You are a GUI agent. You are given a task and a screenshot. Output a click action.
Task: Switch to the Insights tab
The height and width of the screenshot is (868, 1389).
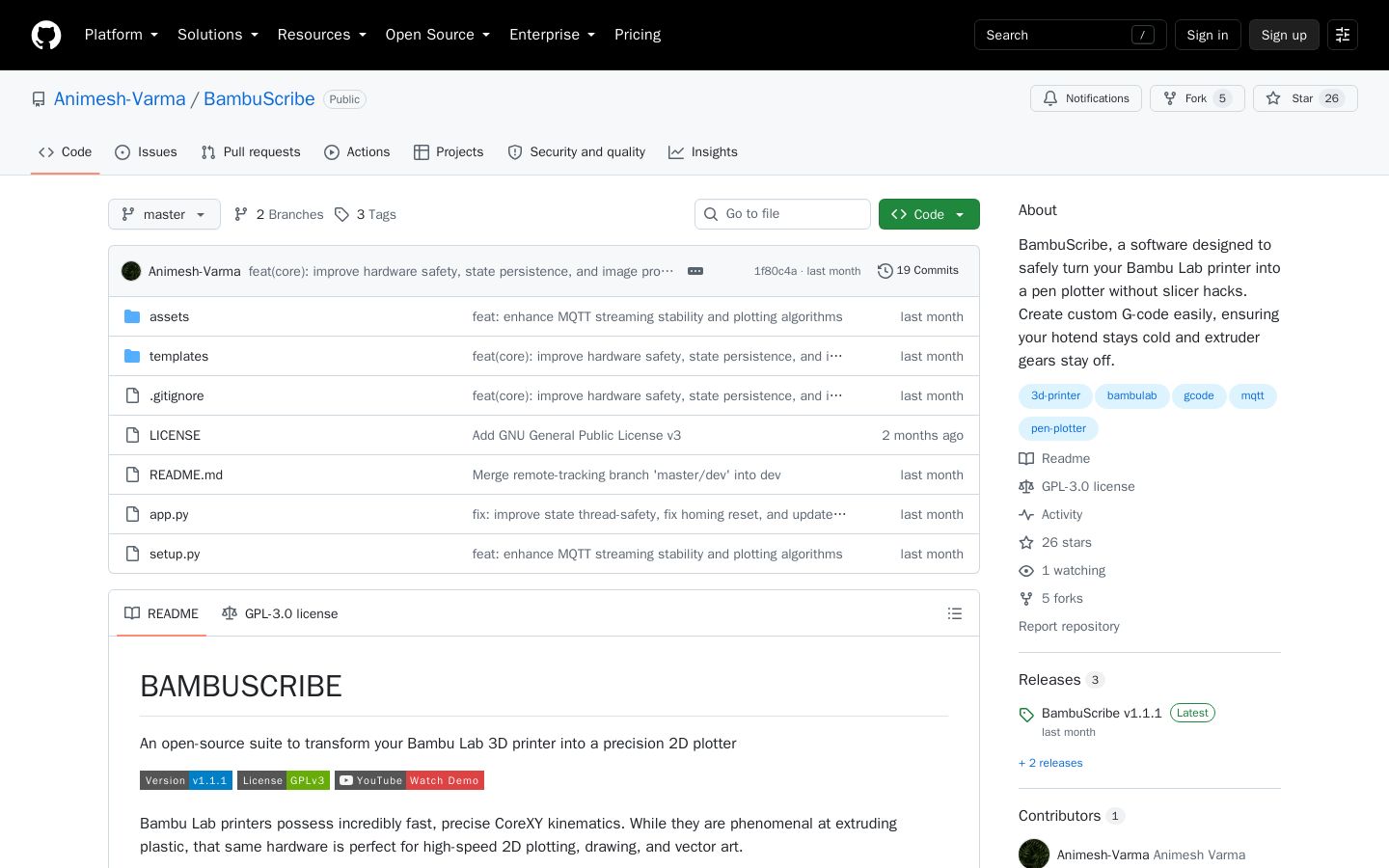(703, 152)
